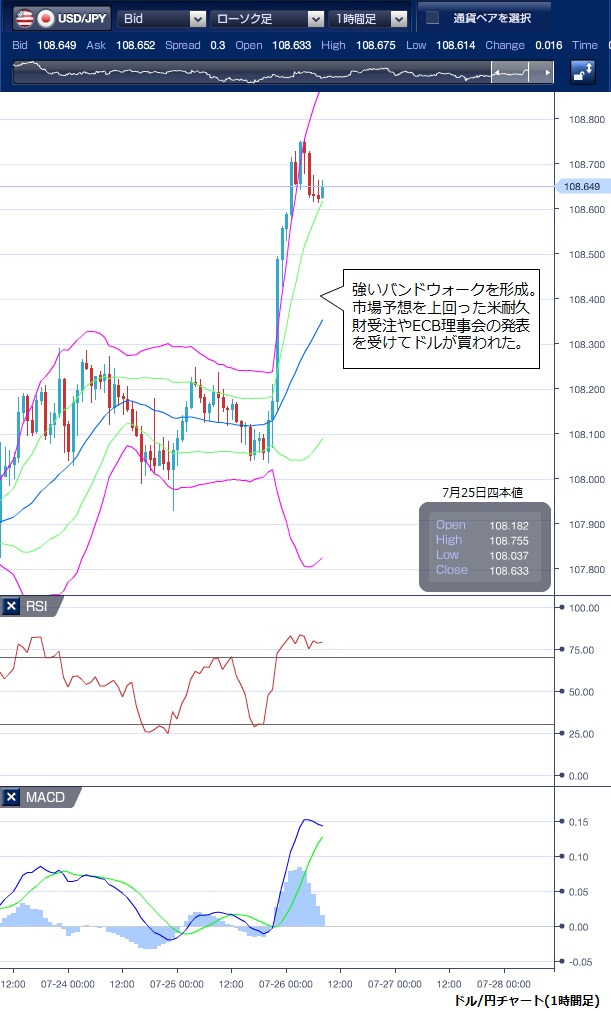Close the RSI indicator panel
The height and width of the screenshot is (1011, 611).
pyautogui.click(x=11, y=606)
